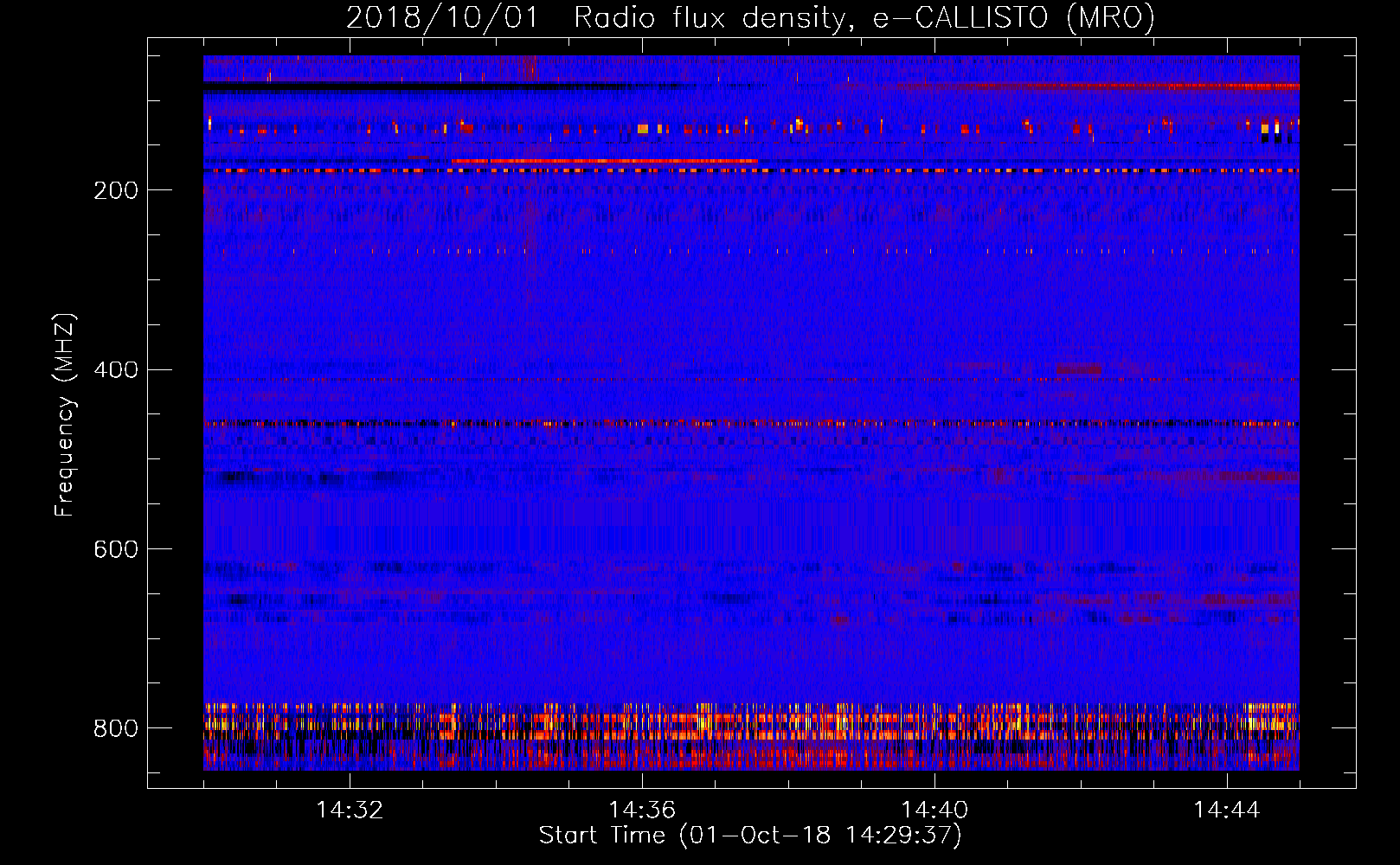
Task: Click the long red emission bar just above 200 MHz
Action: click(604, 161)
